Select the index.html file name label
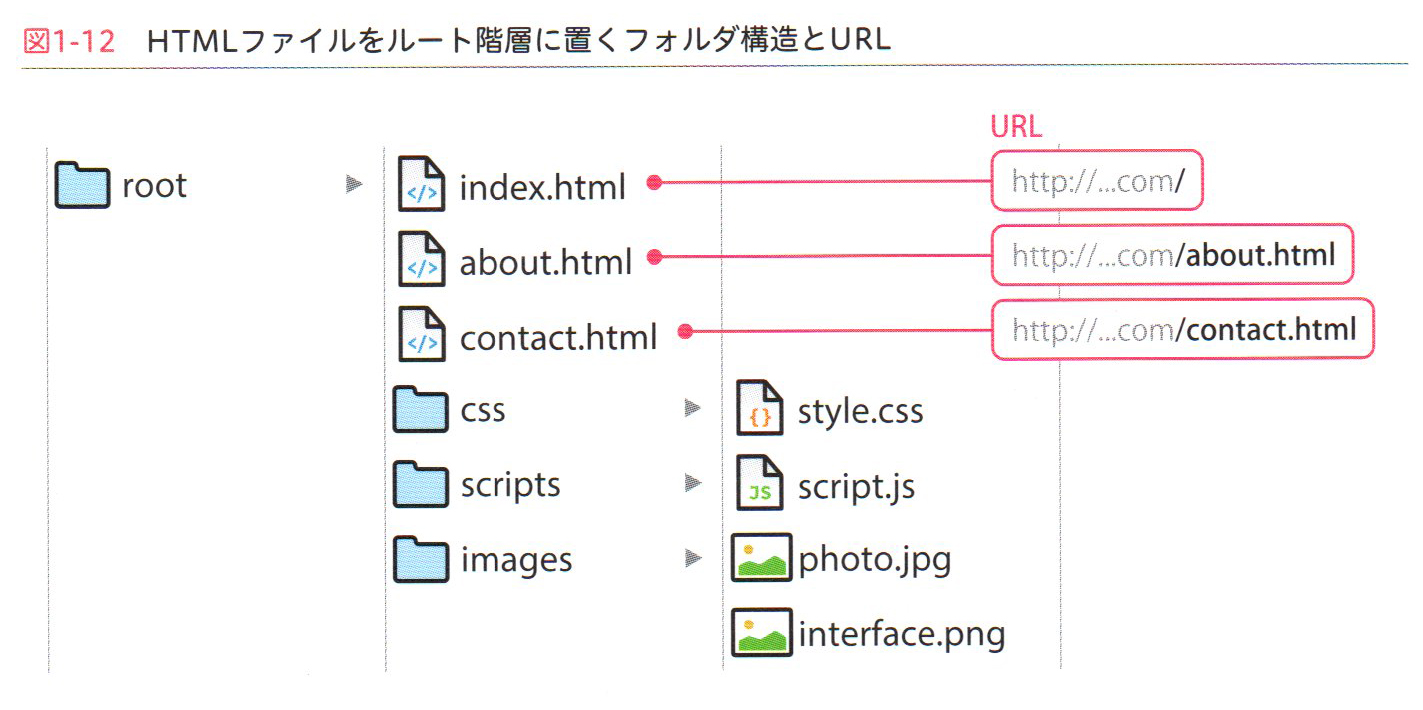The image size is (1423, 710). click(542, 187)
